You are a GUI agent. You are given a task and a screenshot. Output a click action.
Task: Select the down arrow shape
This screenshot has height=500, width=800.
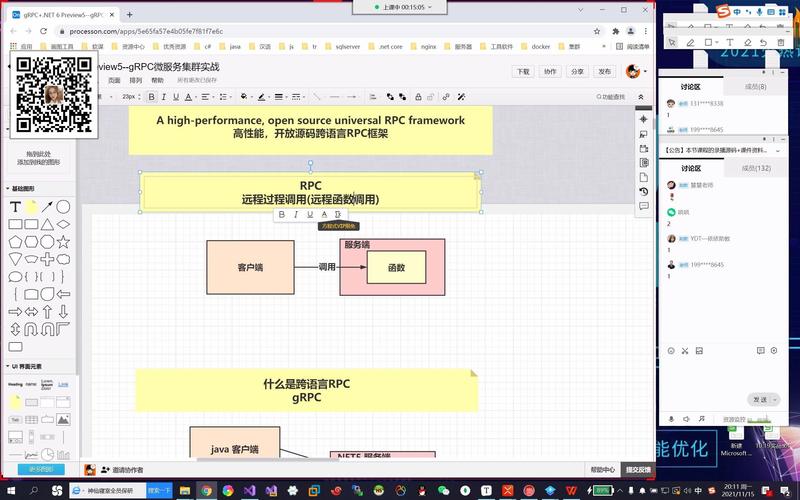tap(63, 311)
